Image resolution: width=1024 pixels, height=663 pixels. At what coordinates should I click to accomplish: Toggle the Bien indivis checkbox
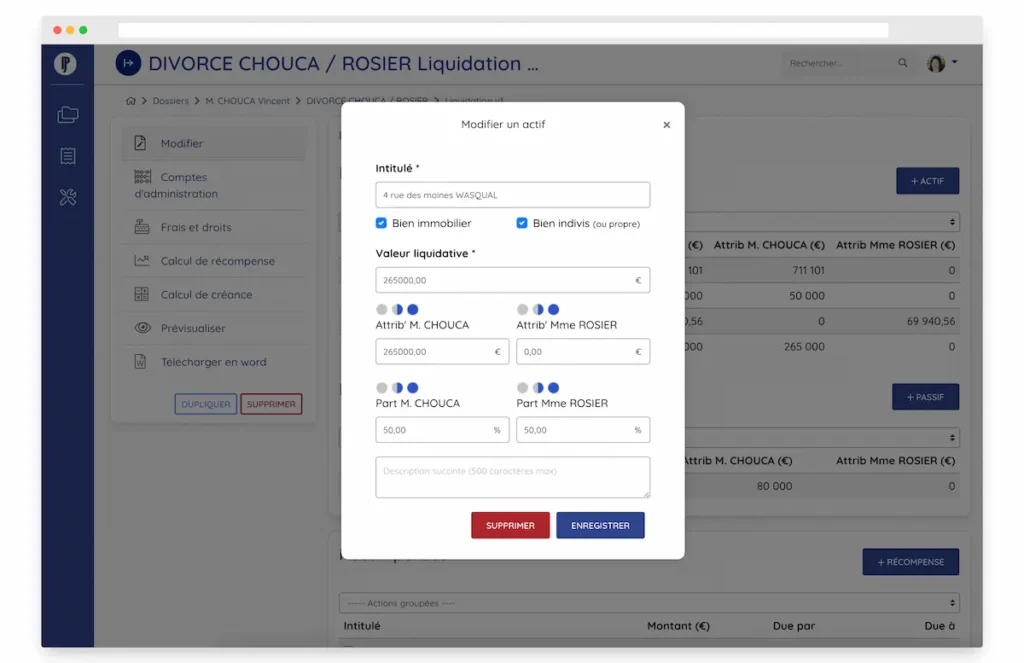coord(522,223)
